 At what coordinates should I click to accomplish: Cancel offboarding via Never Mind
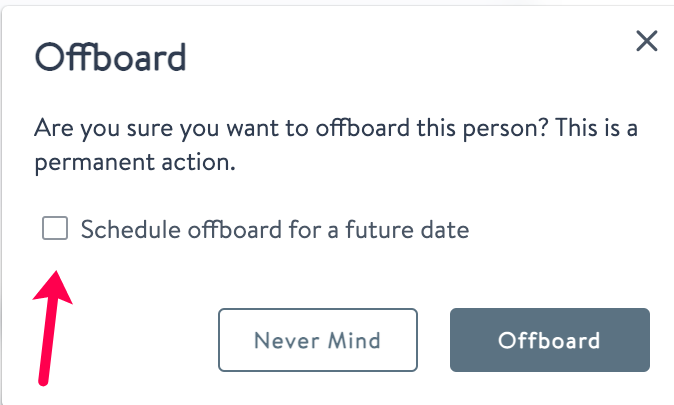pos(317,340)
